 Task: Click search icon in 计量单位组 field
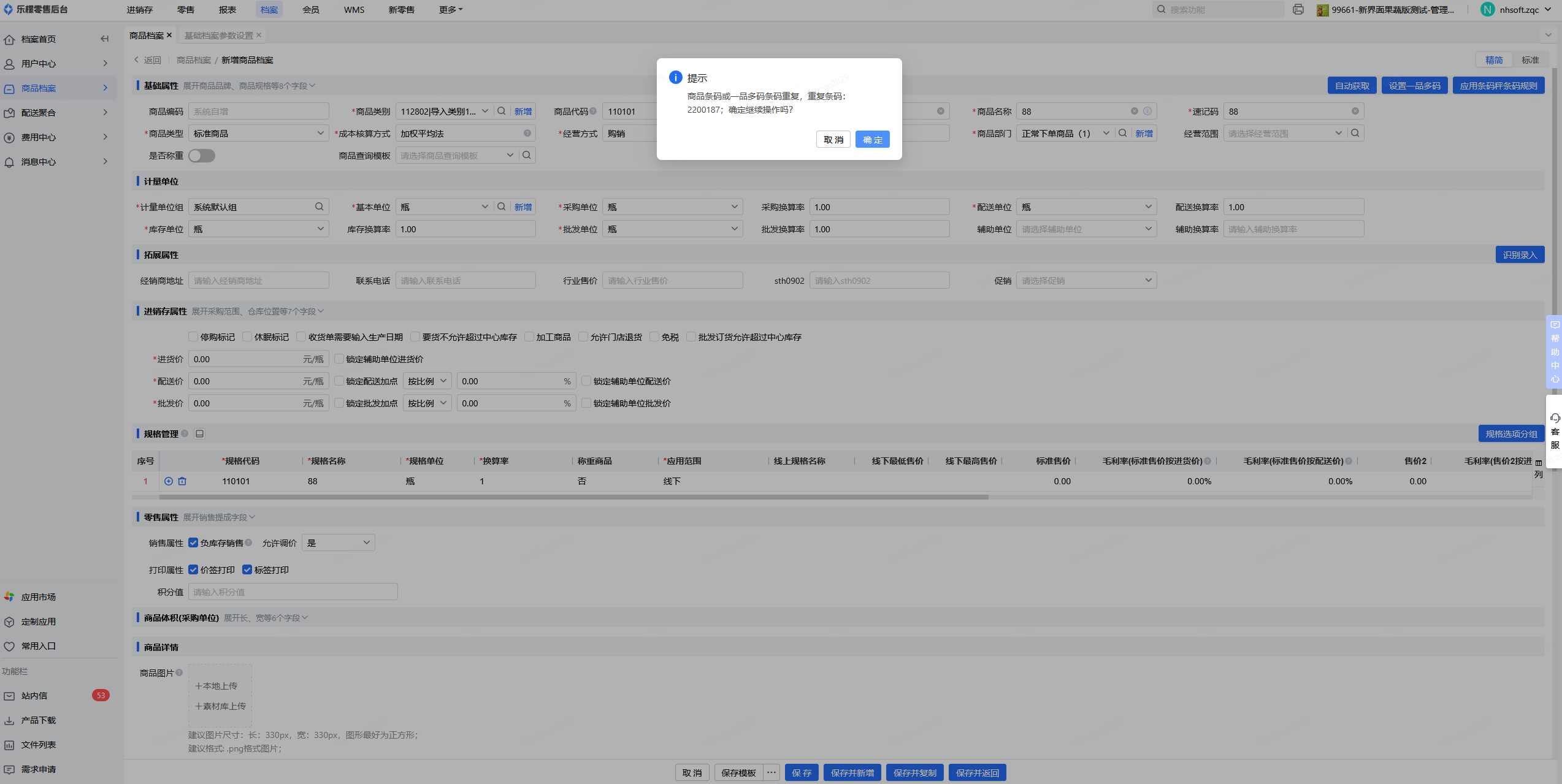(x=319, y=207)
